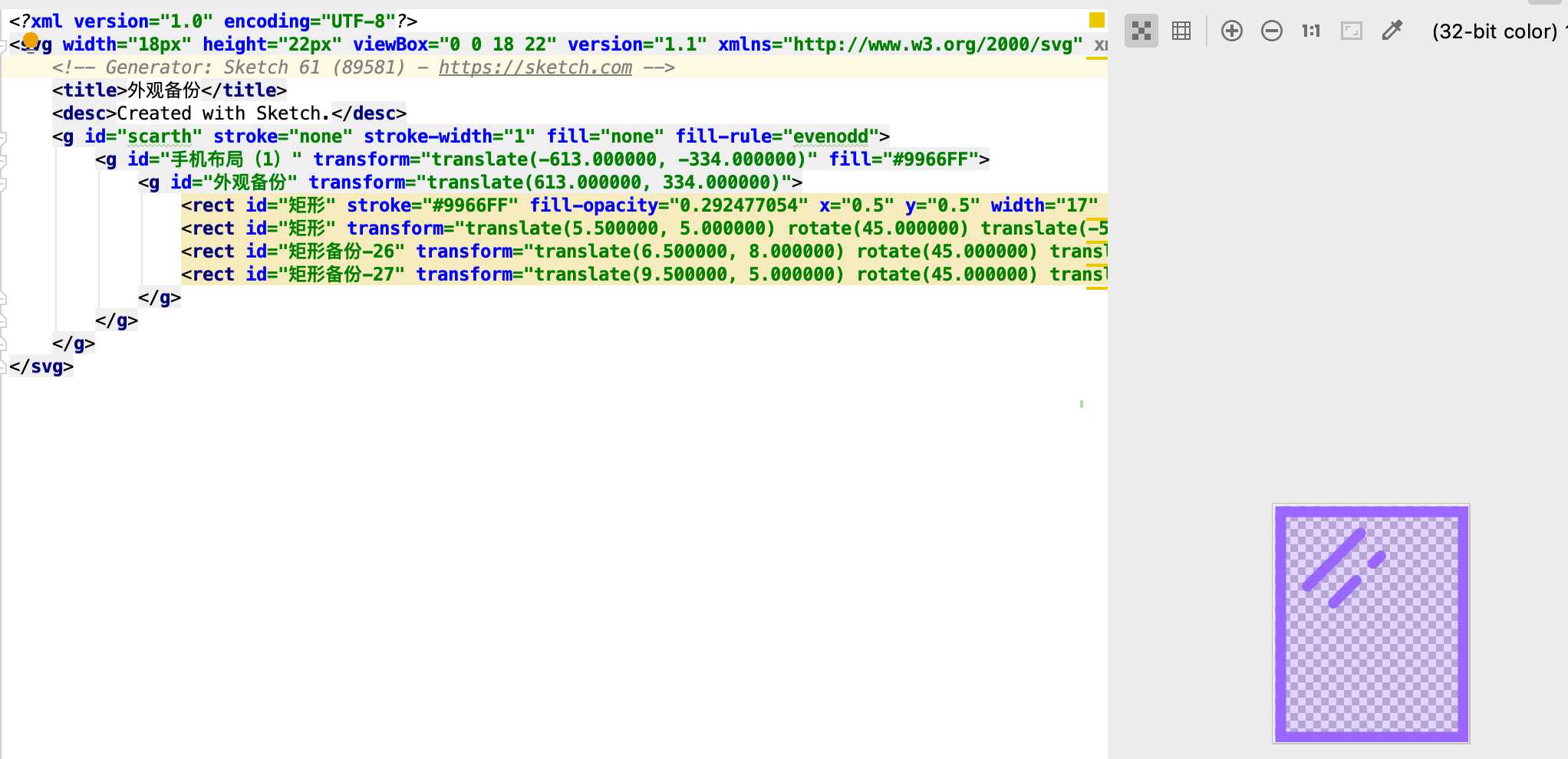Click the fill value #9966FF
Viewport: 1568px width, 759px height.
[x=930, y=159]
